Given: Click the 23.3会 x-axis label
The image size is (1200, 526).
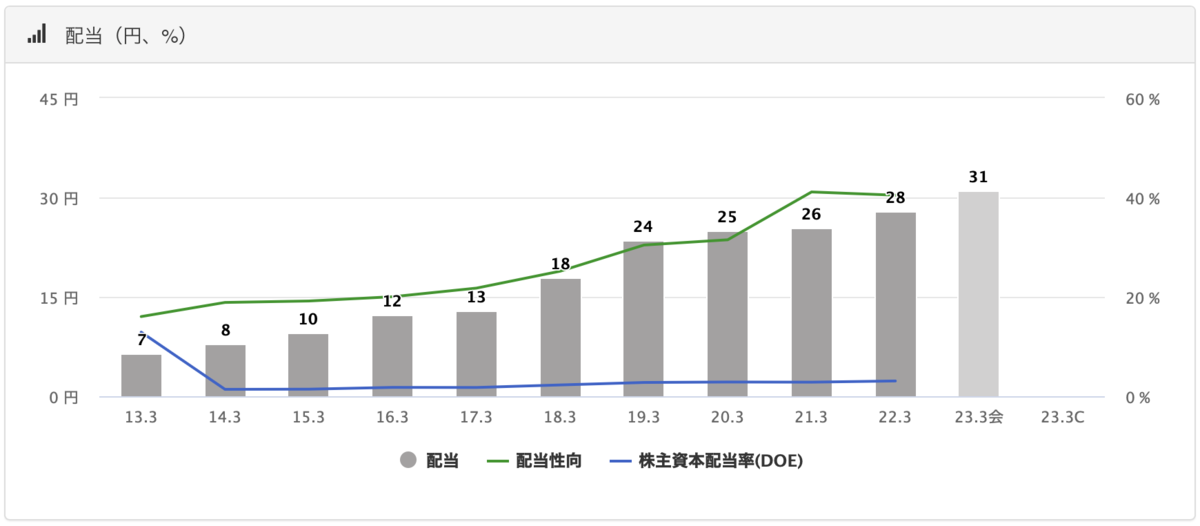Looking at the screenshot, I should click(978, 418).
